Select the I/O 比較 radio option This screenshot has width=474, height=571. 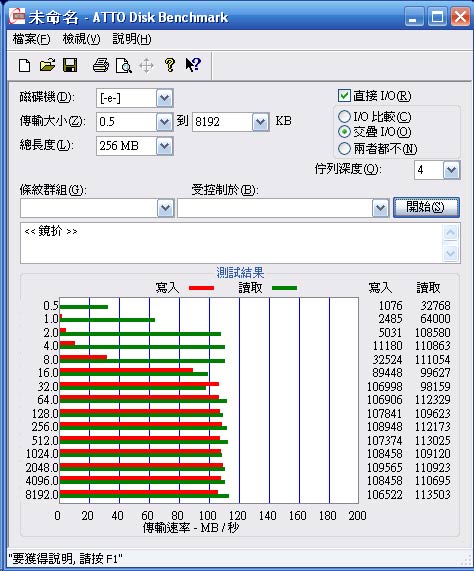344,117
